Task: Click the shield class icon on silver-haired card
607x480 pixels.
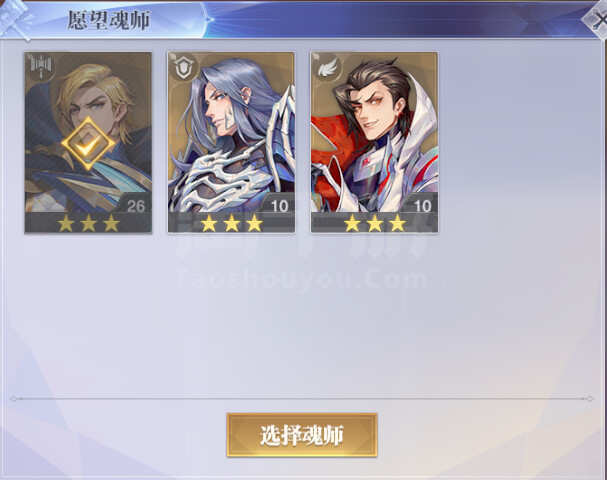Action: pos(183,67)
